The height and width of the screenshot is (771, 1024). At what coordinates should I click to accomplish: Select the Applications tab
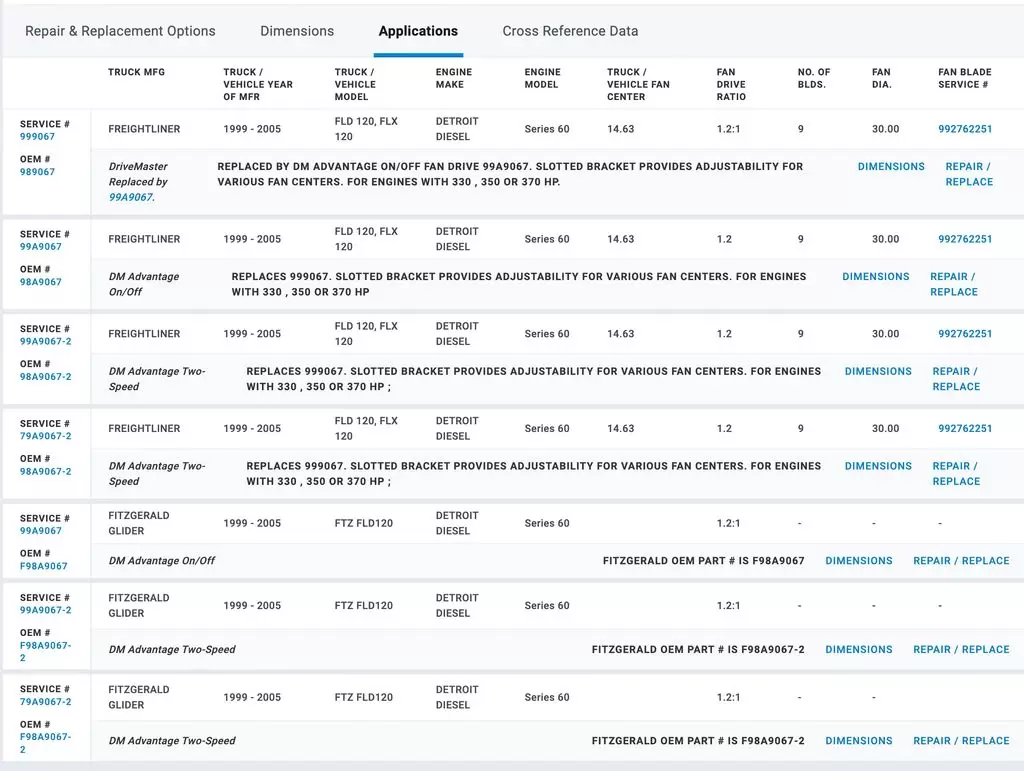click(418, 31)
